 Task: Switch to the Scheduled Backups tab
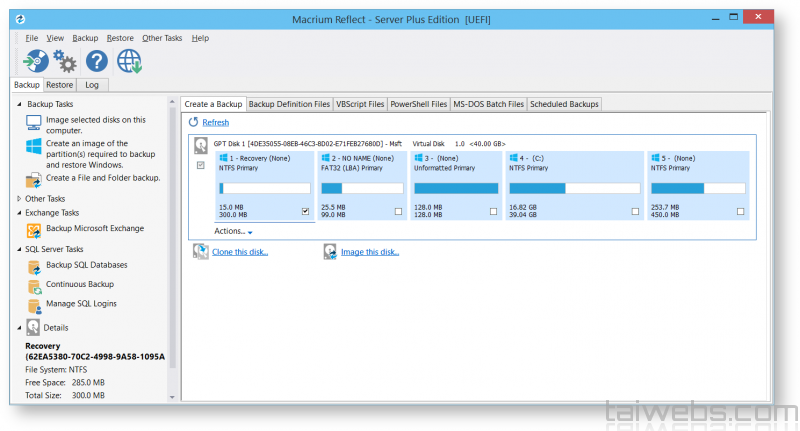(x=564, y=104)
